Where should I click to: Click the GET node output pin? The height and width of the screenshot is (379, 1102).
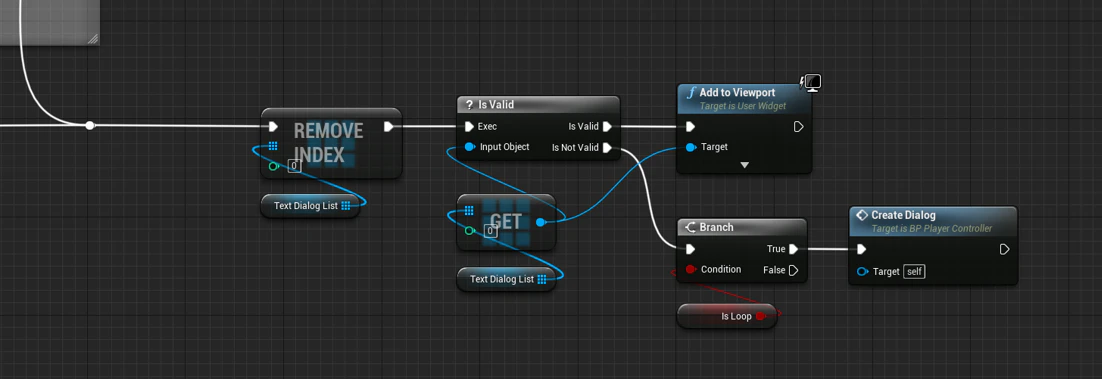[x=540, y=222]
